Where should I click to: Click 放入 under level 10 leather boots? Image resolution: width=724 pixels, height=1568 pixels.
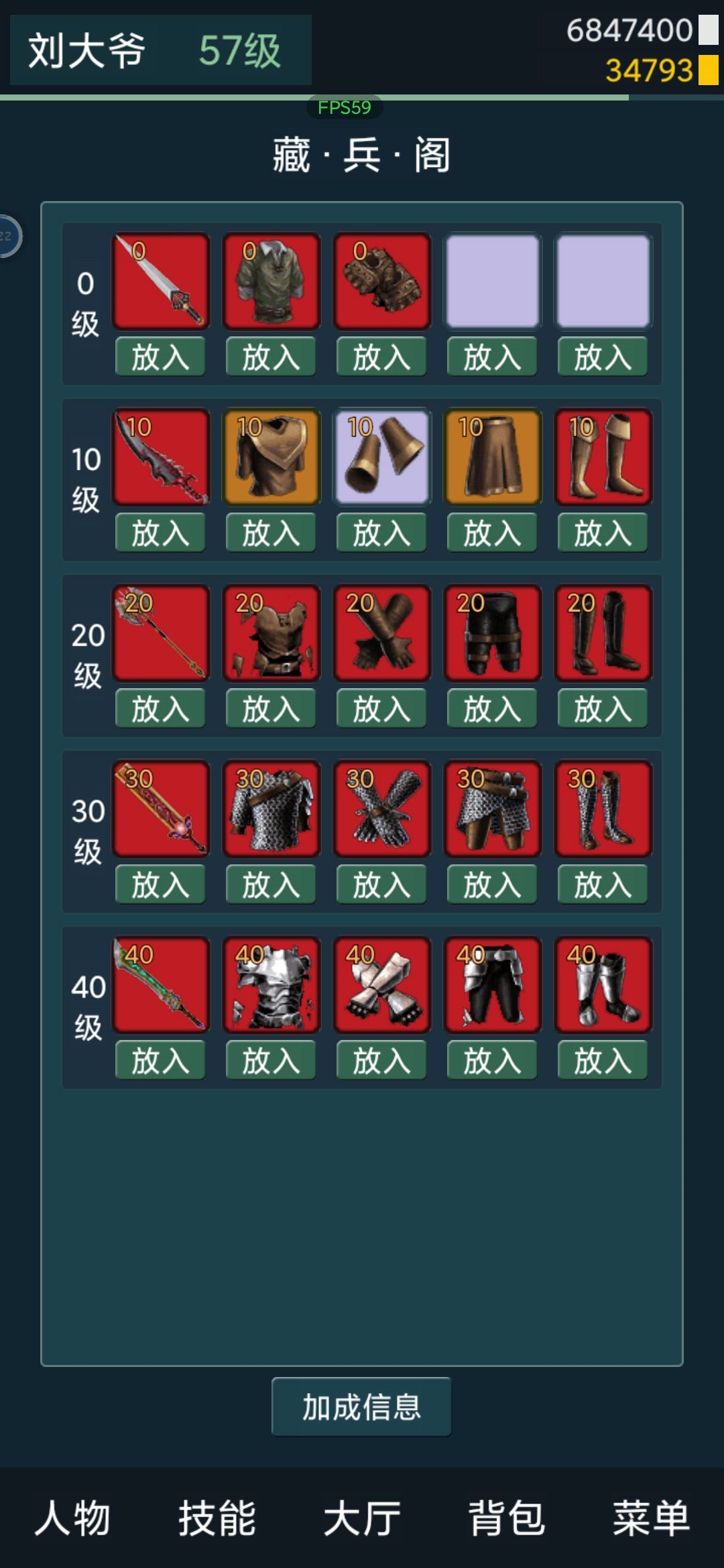[x=603, y=533]
